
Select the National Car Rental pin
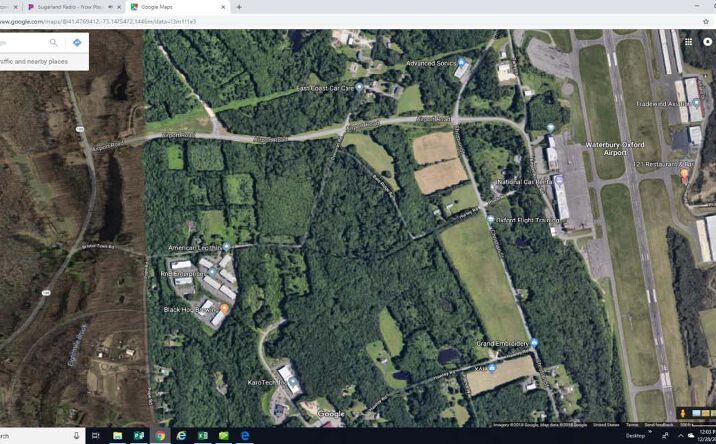(x=559, y=181)
